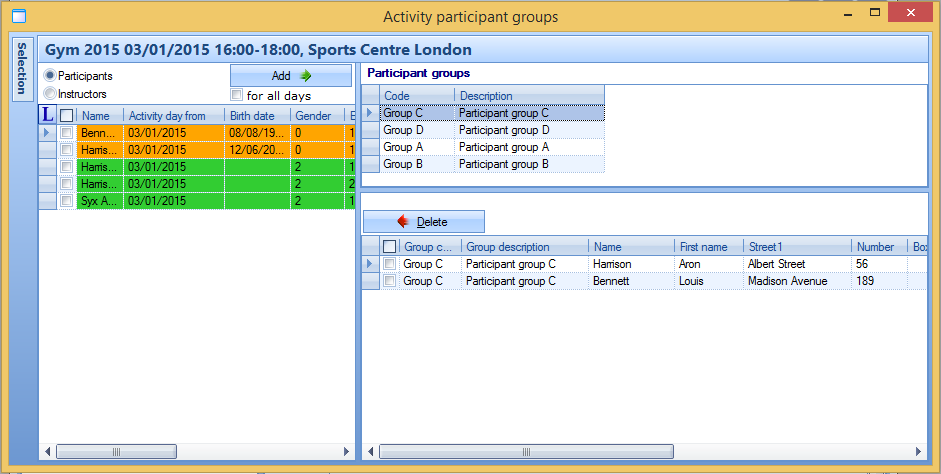Click right scroll arrow of group members grid
The height and width of the screenshot is (474, 941).
pyautogui.click(x=920, y=452)
